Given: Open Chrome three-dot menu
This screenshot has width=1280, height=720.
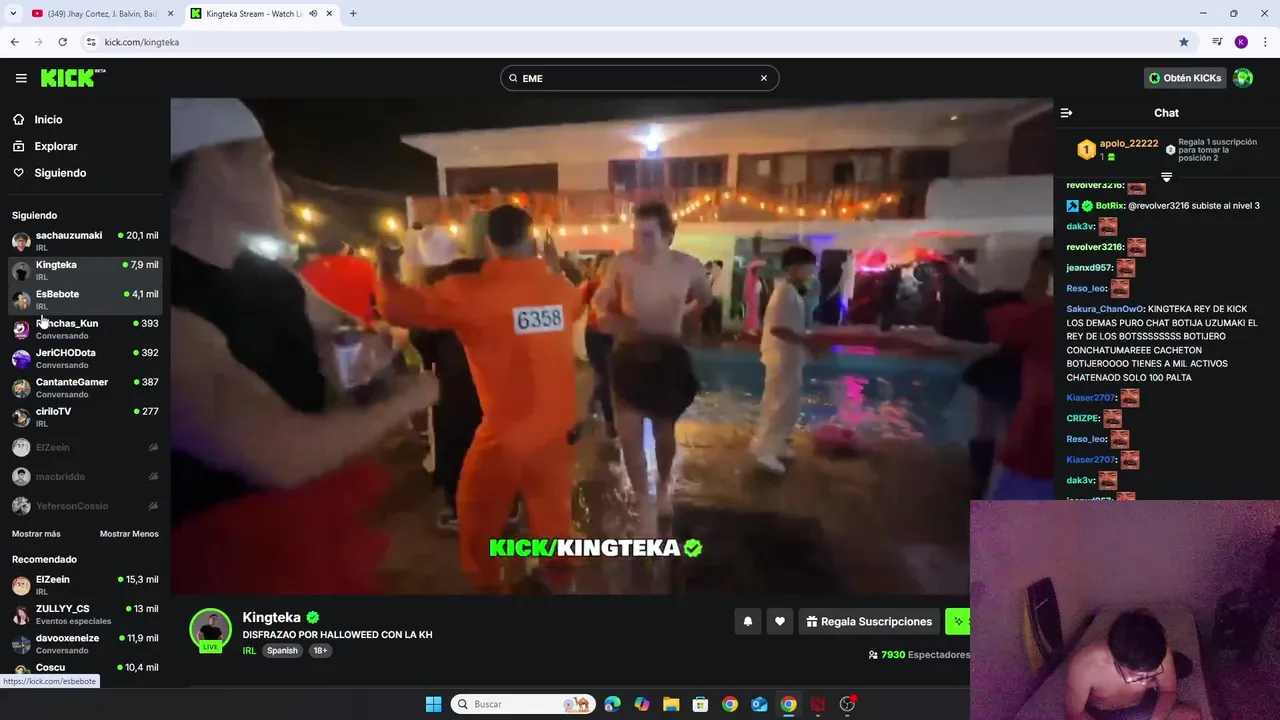Looking at the screenshot, I should click(x=1265, y=42).
